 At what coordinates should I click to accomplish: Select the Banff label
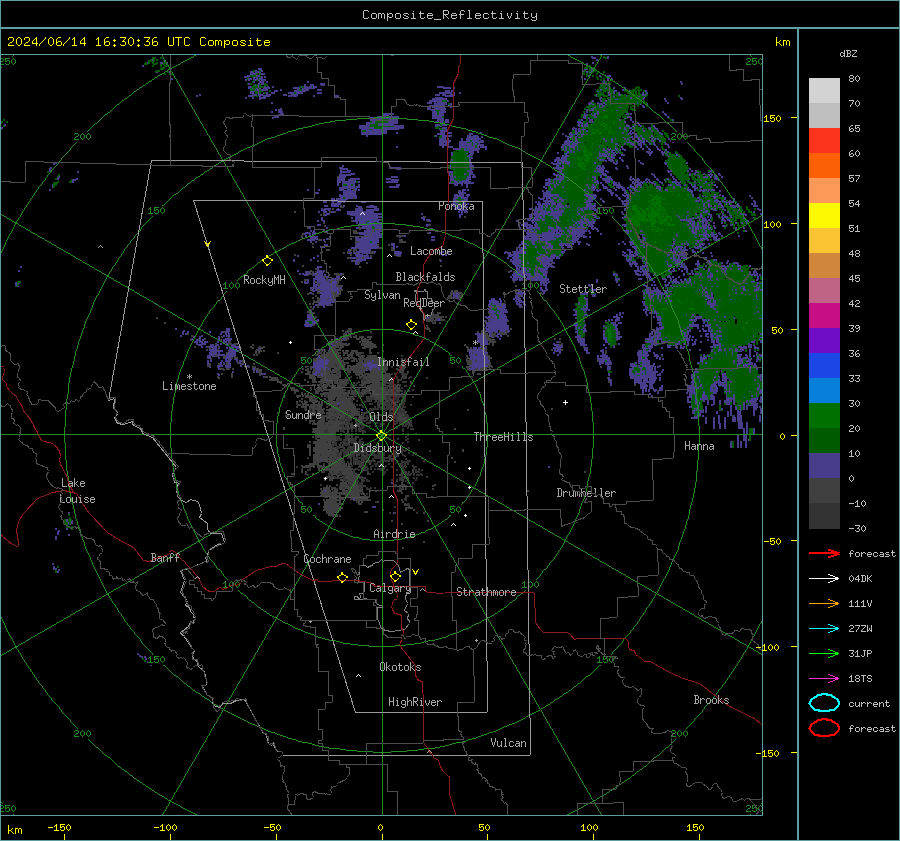click(x=165, y=557)
